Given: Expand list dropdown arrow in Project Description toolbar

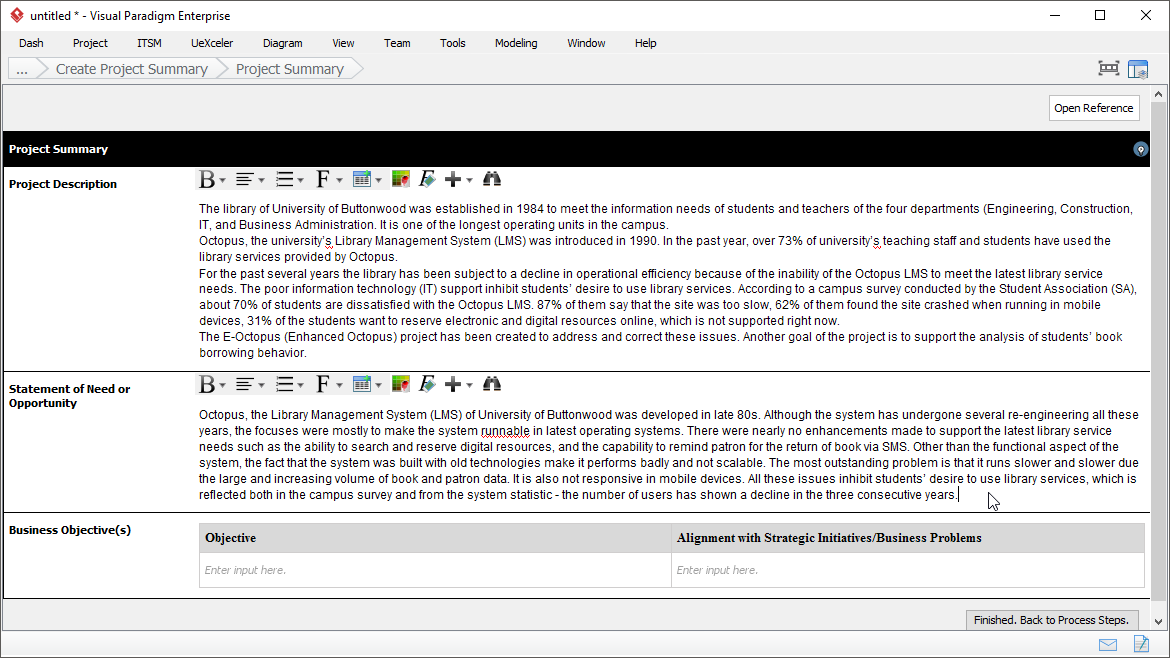Looking at the screenshot, I should click(300, 181).
